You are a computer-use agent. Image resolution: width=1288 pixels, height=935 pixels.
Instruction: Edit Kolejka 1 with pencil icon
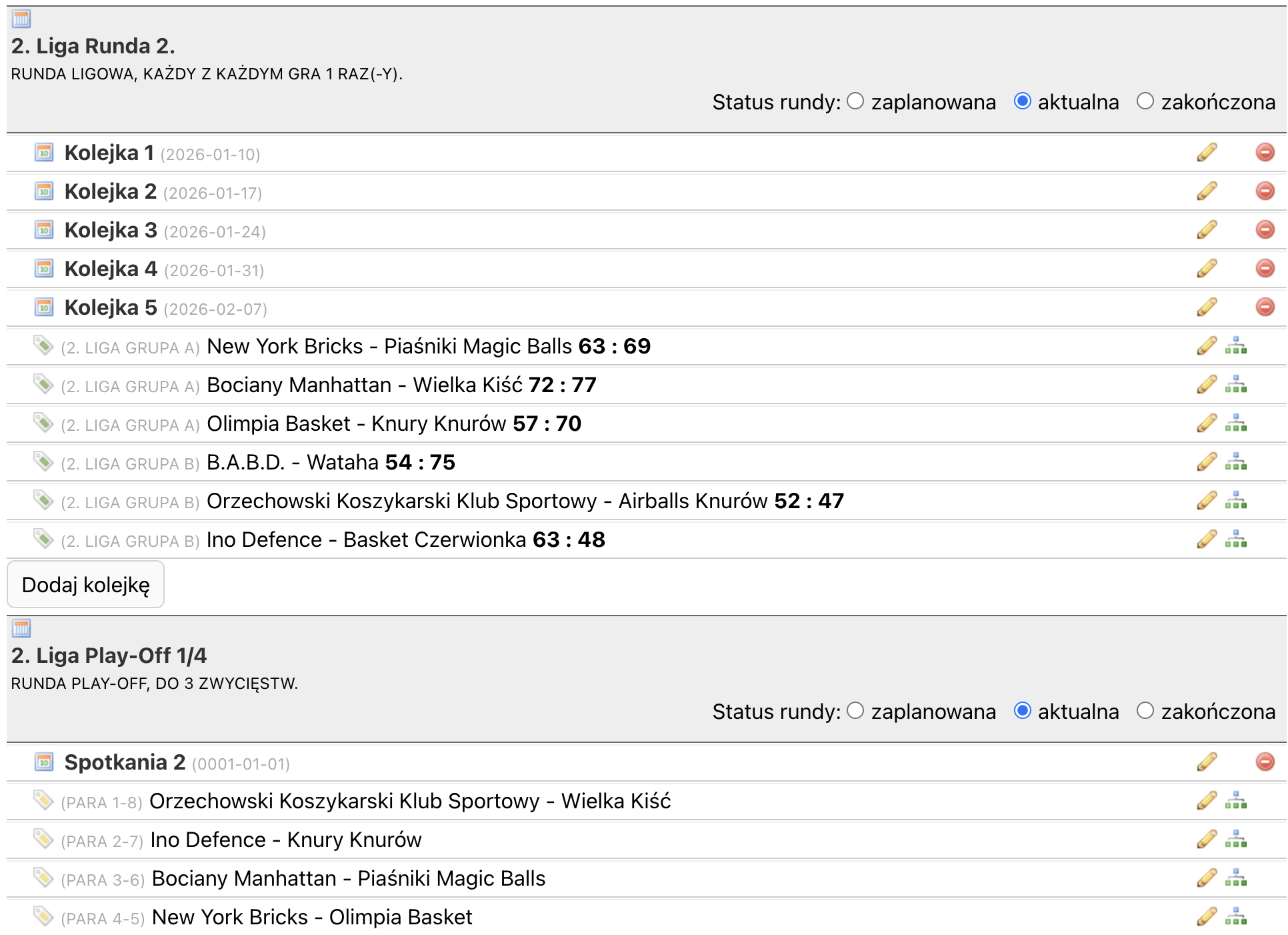(1206, 153)
